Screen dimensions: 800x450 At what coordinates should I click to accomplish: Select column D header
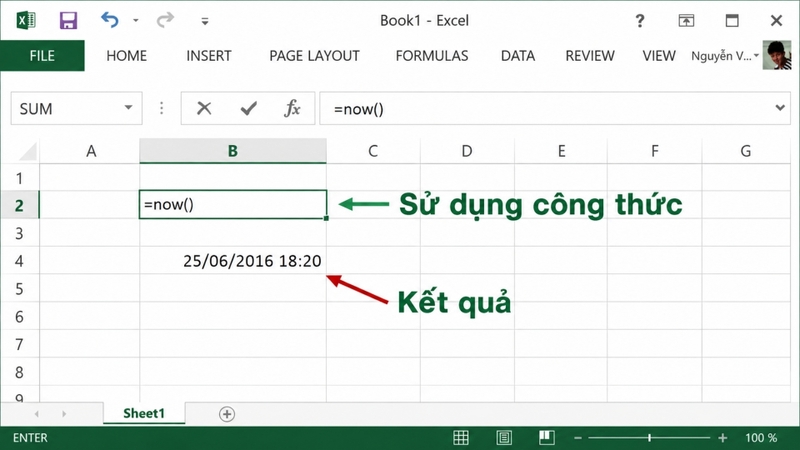(467, 151)
